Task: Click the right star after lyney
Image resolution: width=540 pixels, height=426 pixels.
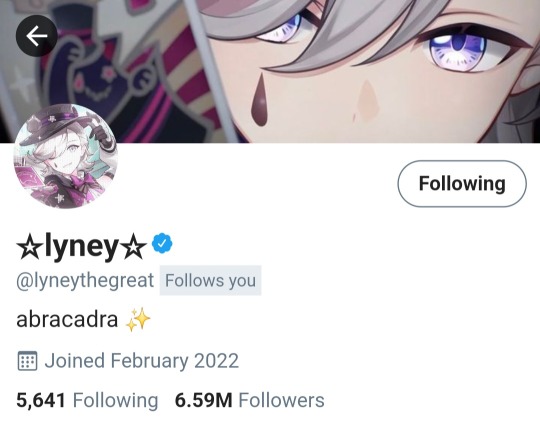Action: (134, 247)
